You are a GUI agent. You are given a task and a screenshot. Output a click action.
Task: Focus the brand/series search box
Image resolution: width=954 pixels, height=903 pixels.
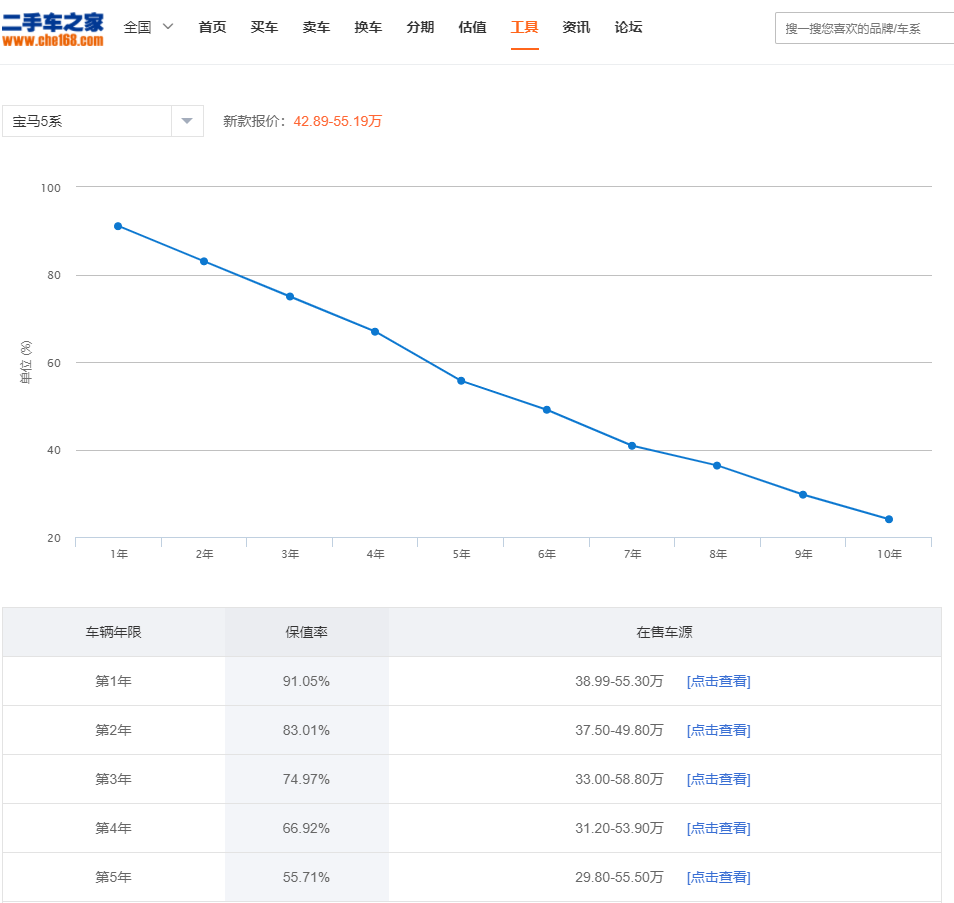click(864, 28)
